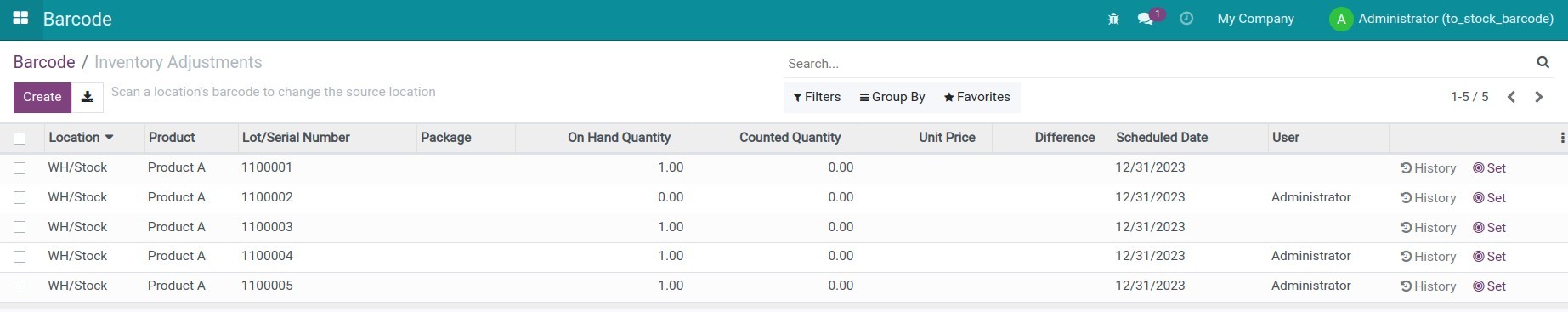Click into the Search field
1568x312 pixels.
pyautogui.click(x=1156, y=64)
